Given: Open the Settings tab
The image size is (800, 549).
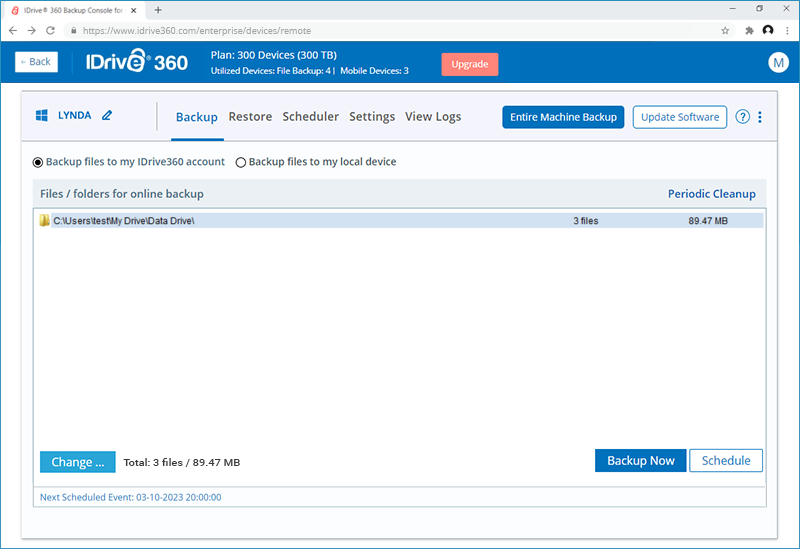Looking at the screenshot, I should (x=372, y=116).
